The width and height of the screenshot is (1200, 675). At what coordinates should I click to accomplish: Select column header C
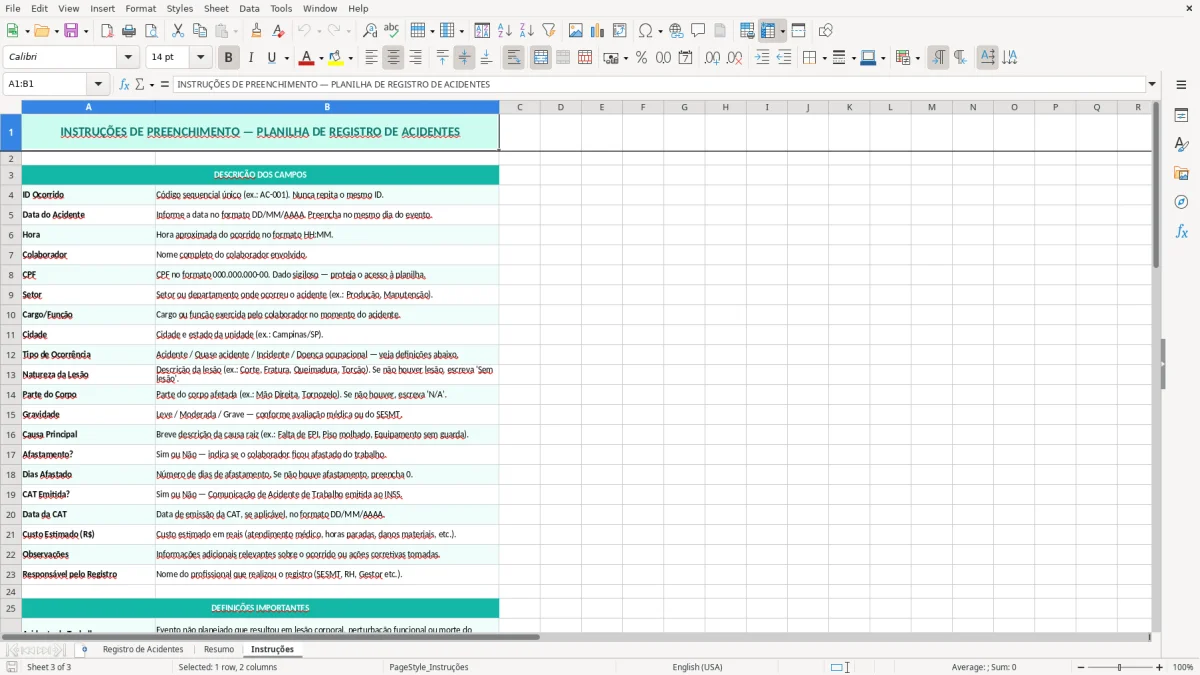click(x=519, y=107)
